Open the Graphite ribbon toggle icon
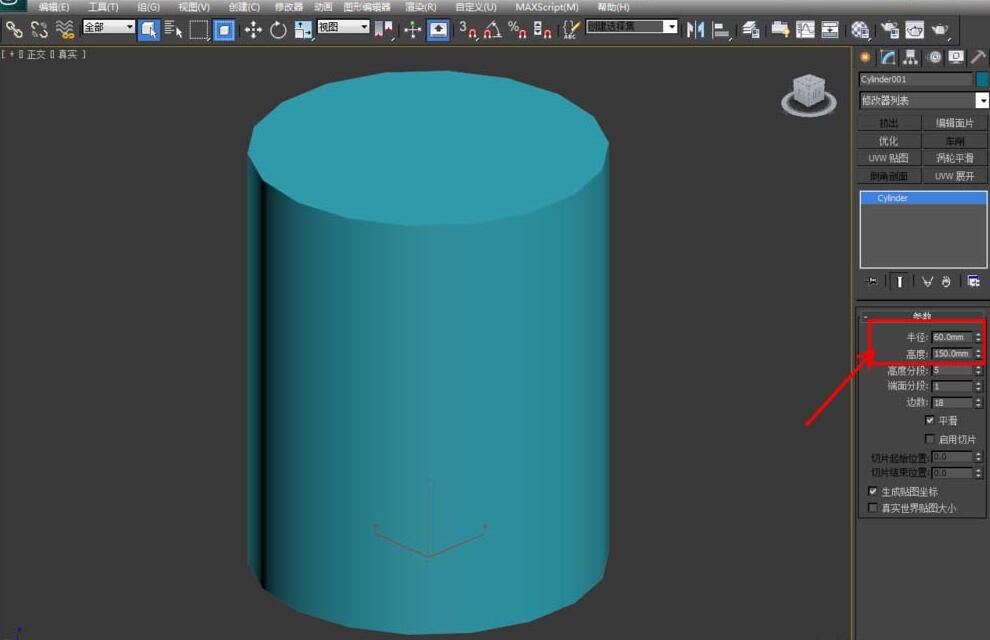 tap(780, 30)
